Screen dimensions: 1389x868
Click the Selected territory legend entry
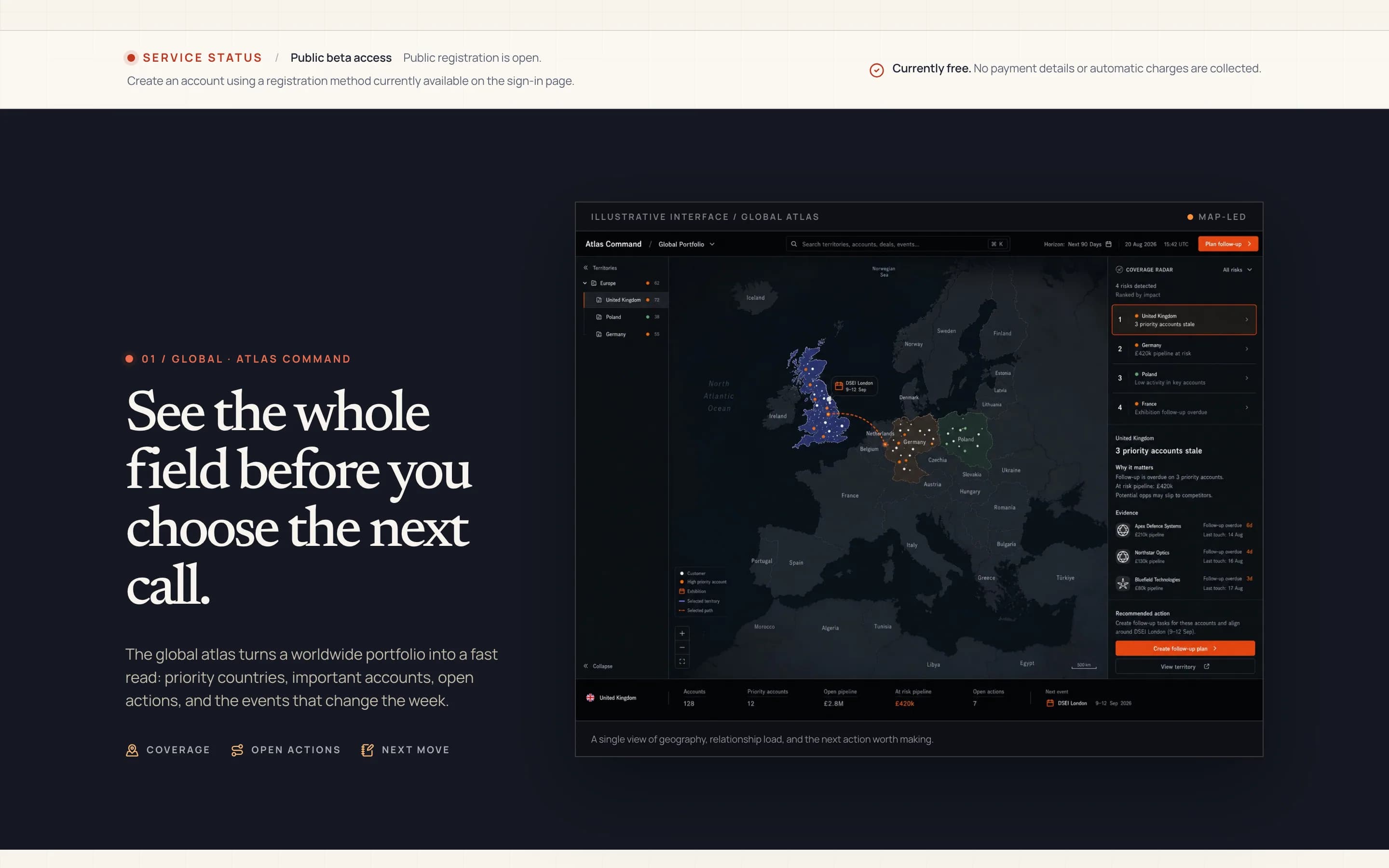point(699,601)
